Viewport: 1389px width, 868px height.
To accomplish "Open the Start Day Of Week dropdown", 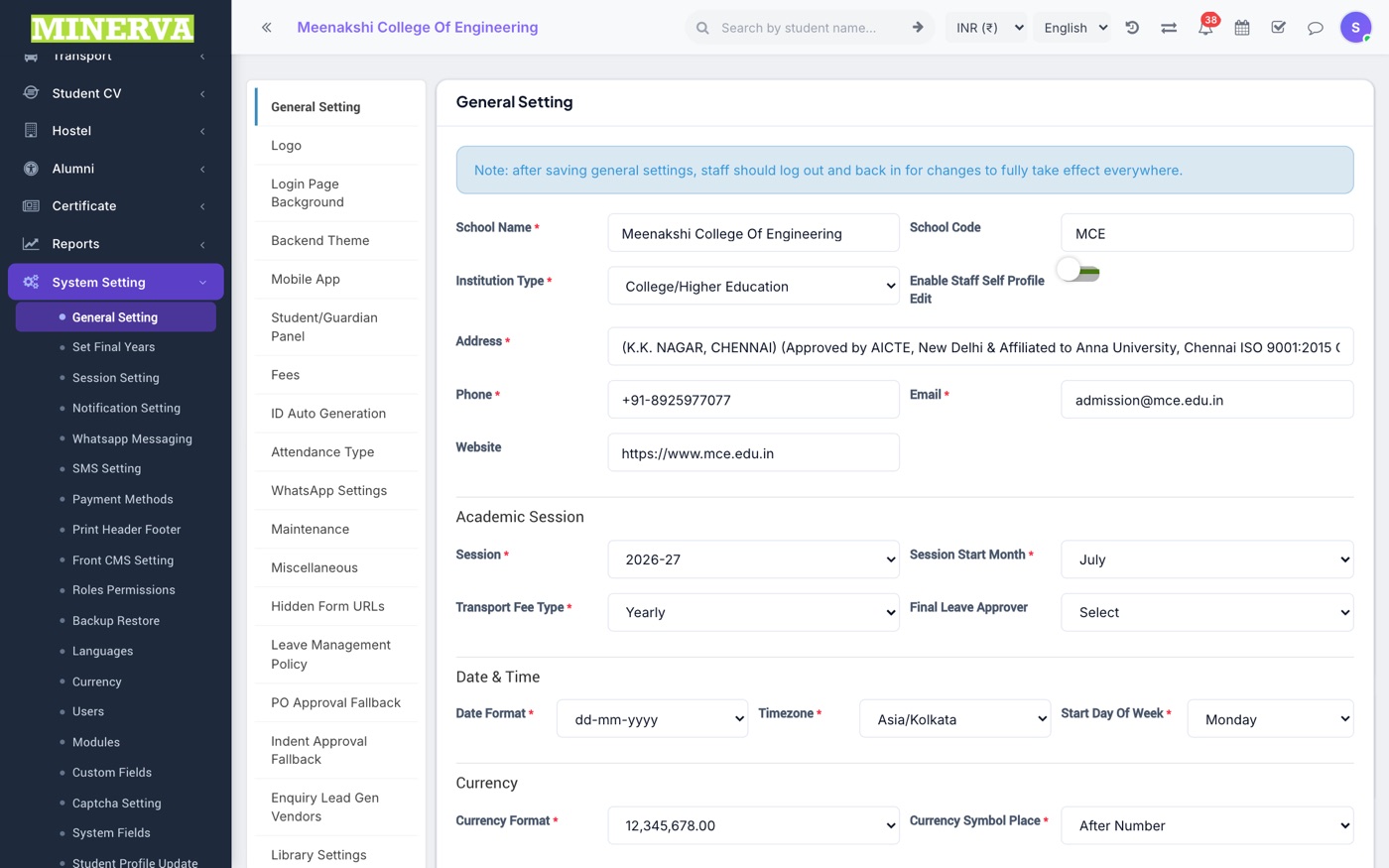I will [x=1271, y=719].
